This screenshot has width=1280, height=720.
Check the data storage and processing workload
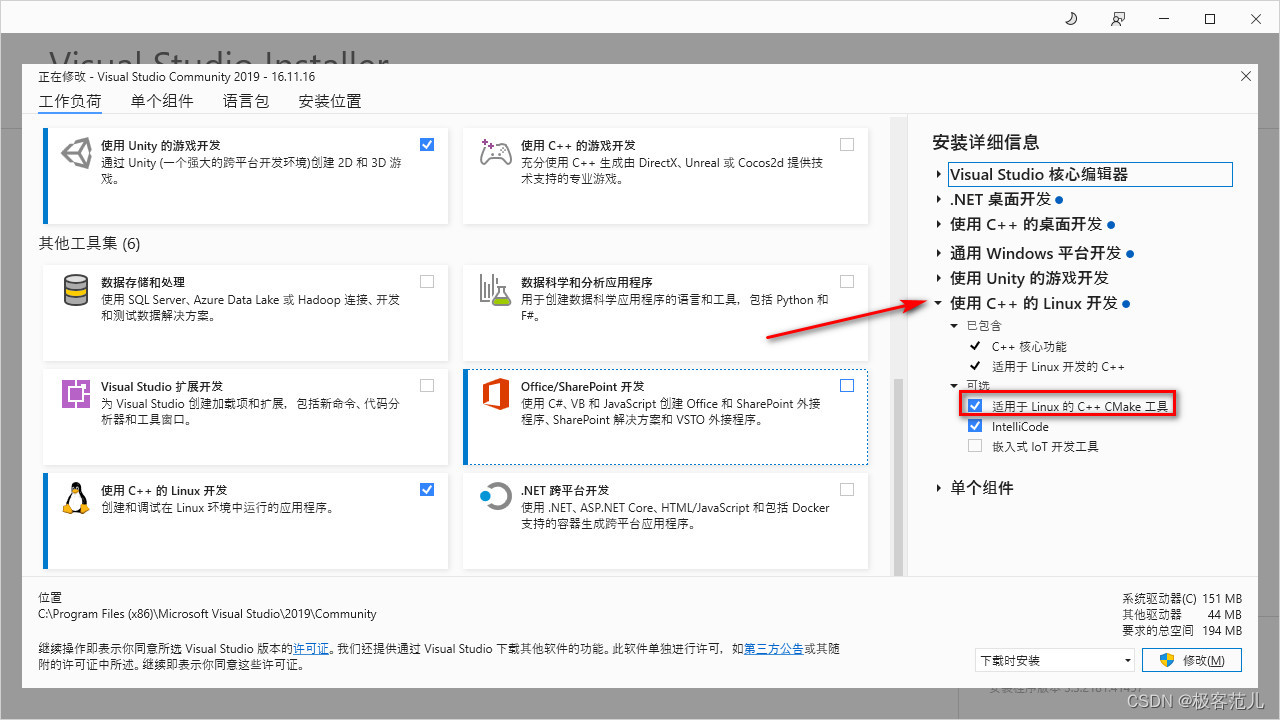coord(427,282)
